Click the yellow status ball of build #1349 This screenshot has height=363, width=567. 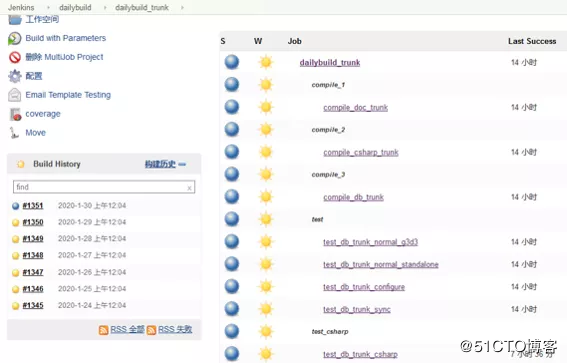tap(16, 239)
